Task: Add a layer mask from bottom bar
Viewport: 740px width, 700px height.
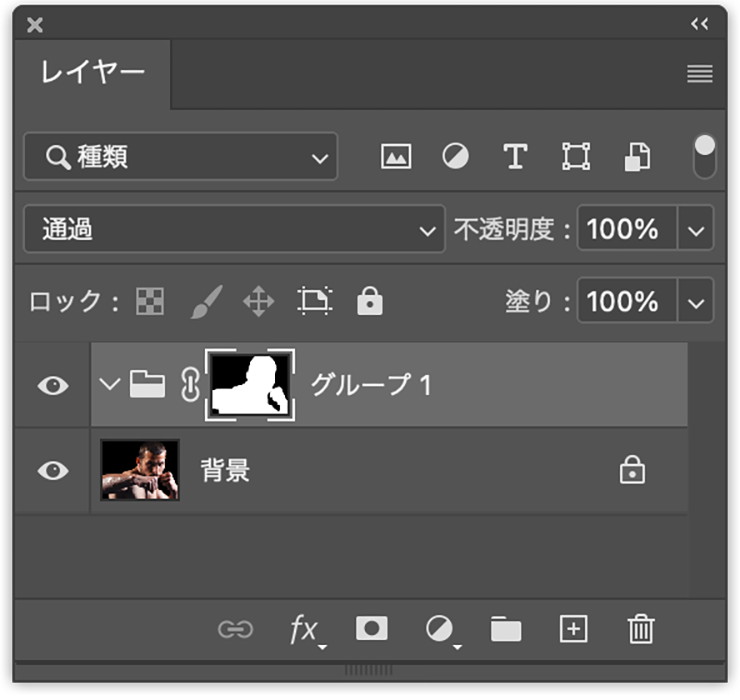Action: (x=372, y=628)
